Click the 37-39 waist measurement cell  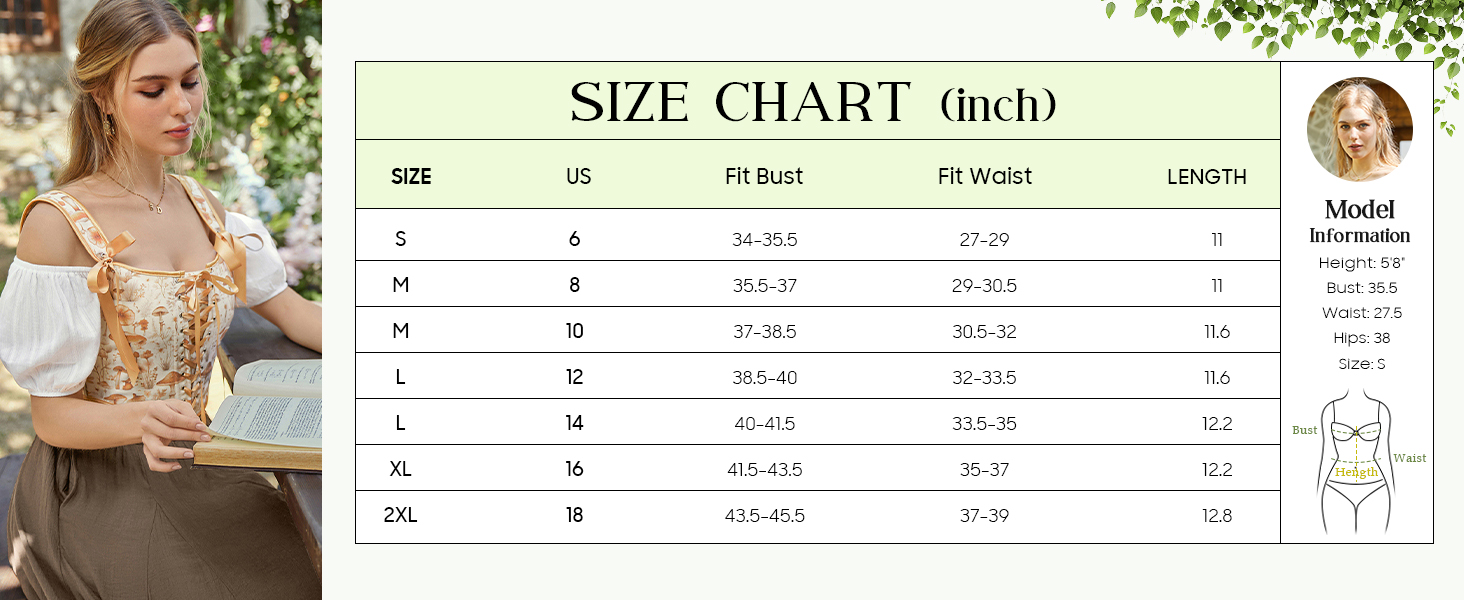tap(984, 516)
